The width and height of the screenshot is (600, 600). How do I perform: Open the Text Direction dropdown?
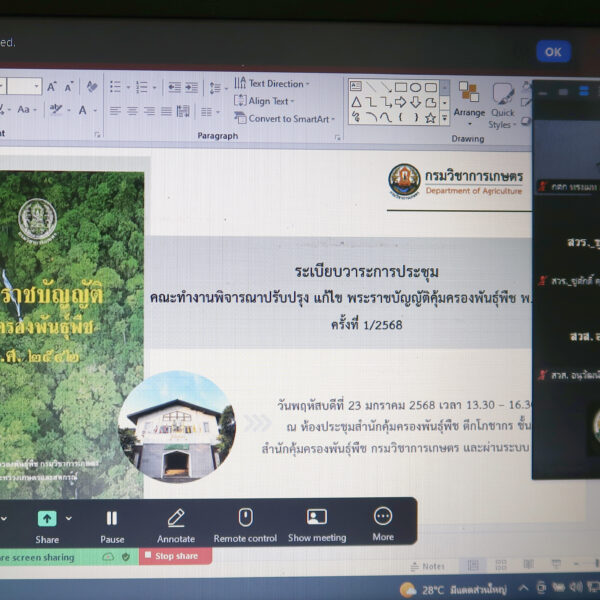[x=273, y=84]
